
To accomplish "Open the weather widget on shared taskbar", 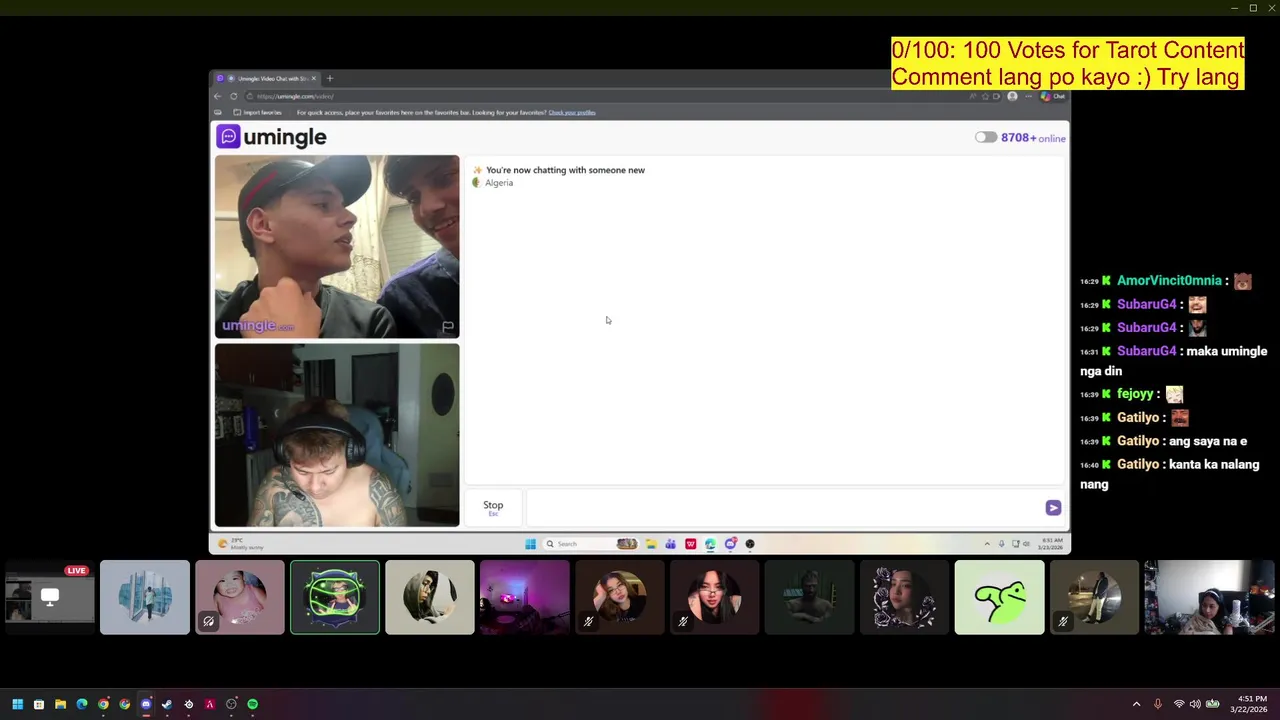I will pos(238,544).
